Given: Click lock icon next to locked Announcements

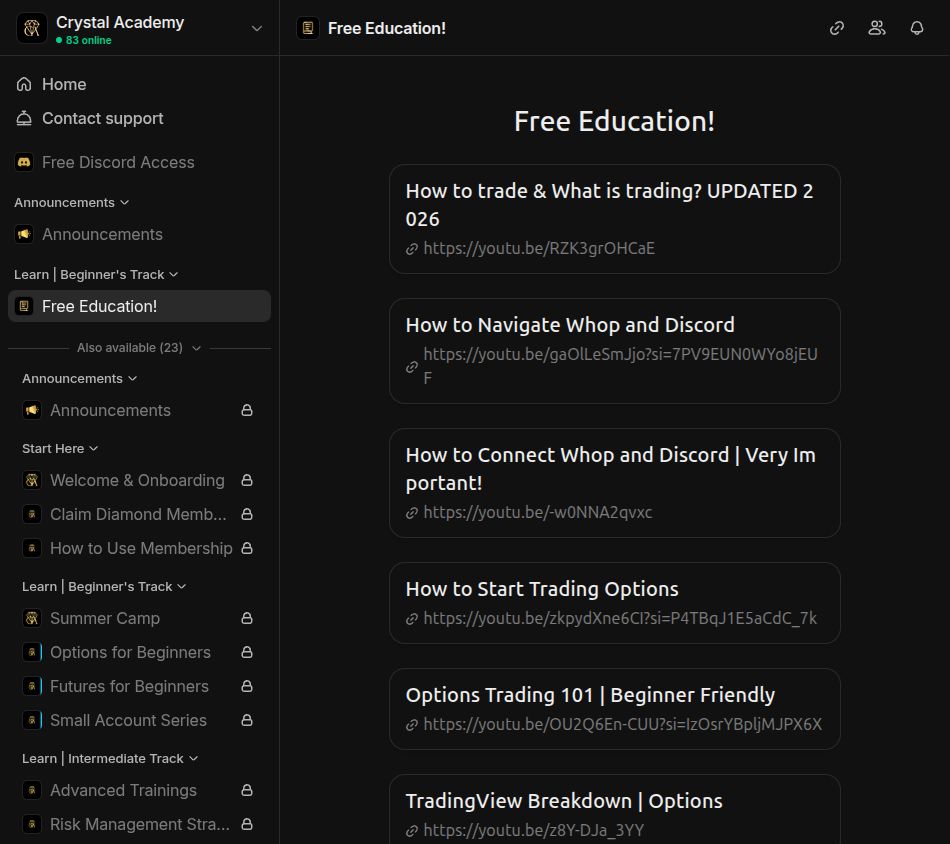Looking at the screenshot, I should coord(247,410).
